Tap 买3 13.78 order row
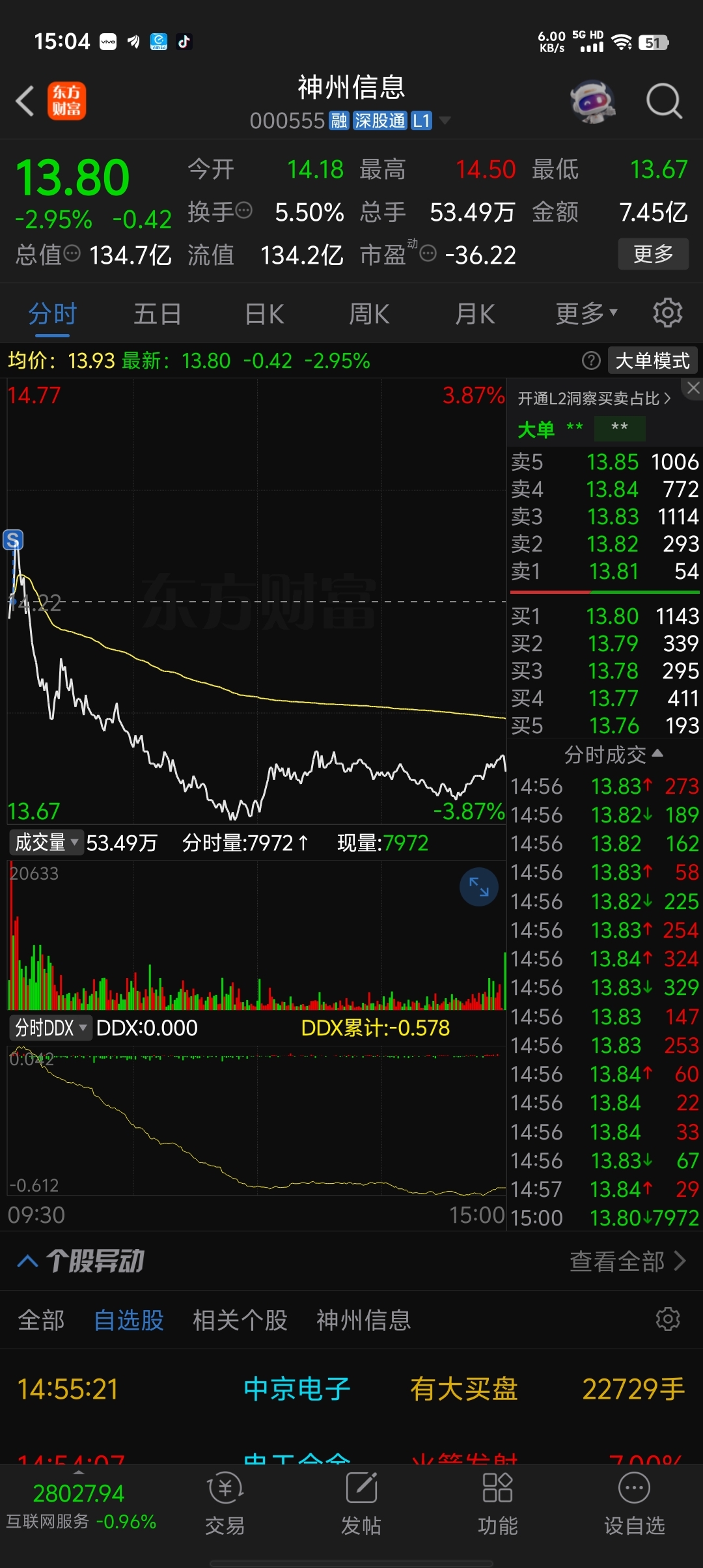Screen dimensions: 703x1568 point(605,671)
